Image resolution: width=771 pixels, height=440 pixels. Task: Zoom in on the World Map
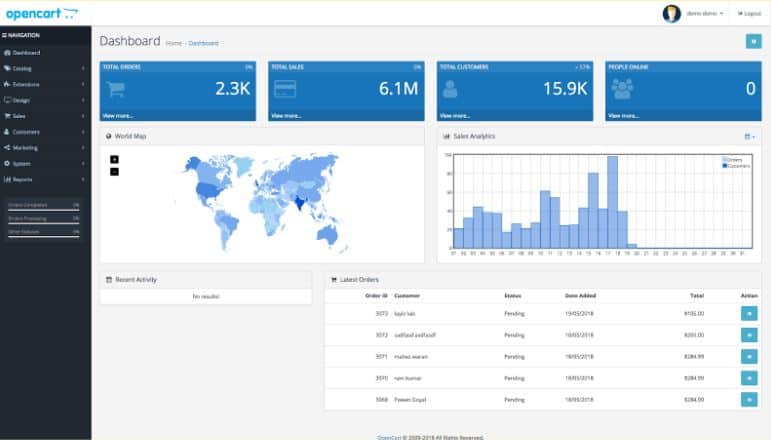click(x=114, y=159)
